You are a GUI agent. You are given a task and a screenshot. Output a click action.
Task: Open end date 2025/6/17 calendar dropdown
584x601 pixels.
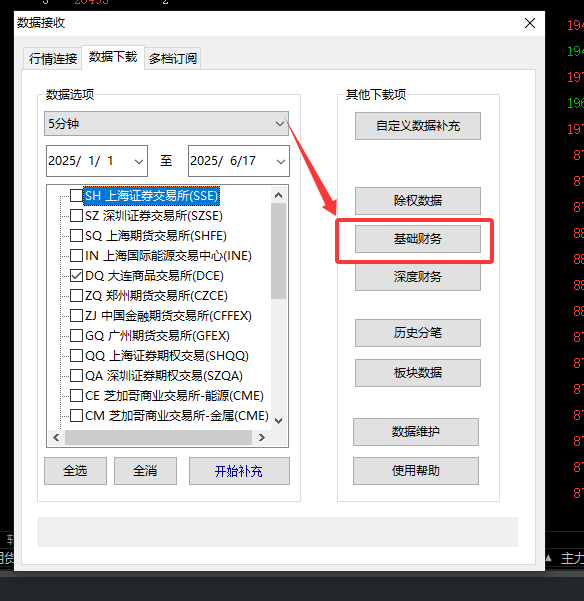pyautogui.click(x=281, y=161)
